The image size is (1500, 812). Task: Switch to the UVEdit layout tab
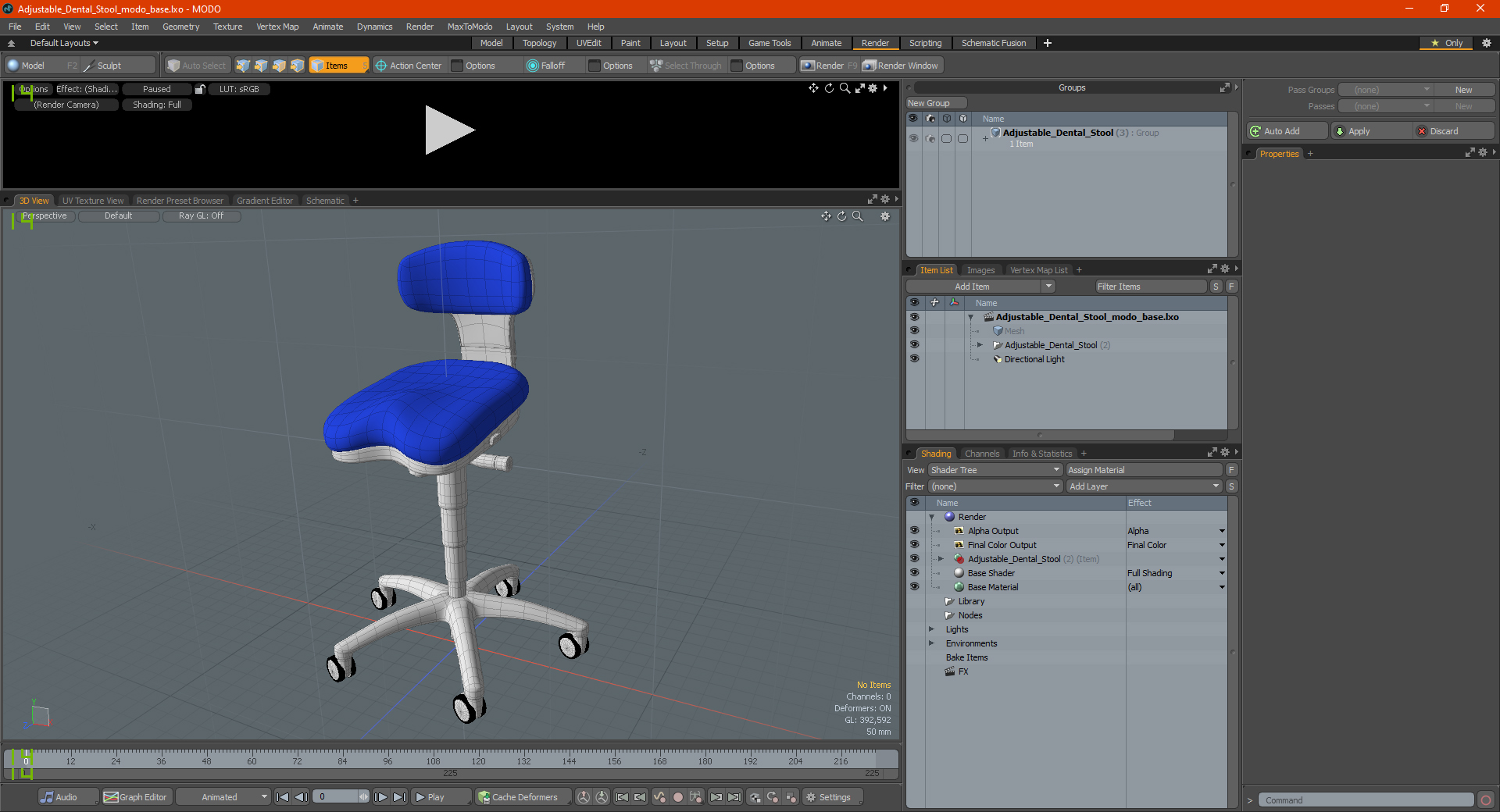[x=588, y=43]
